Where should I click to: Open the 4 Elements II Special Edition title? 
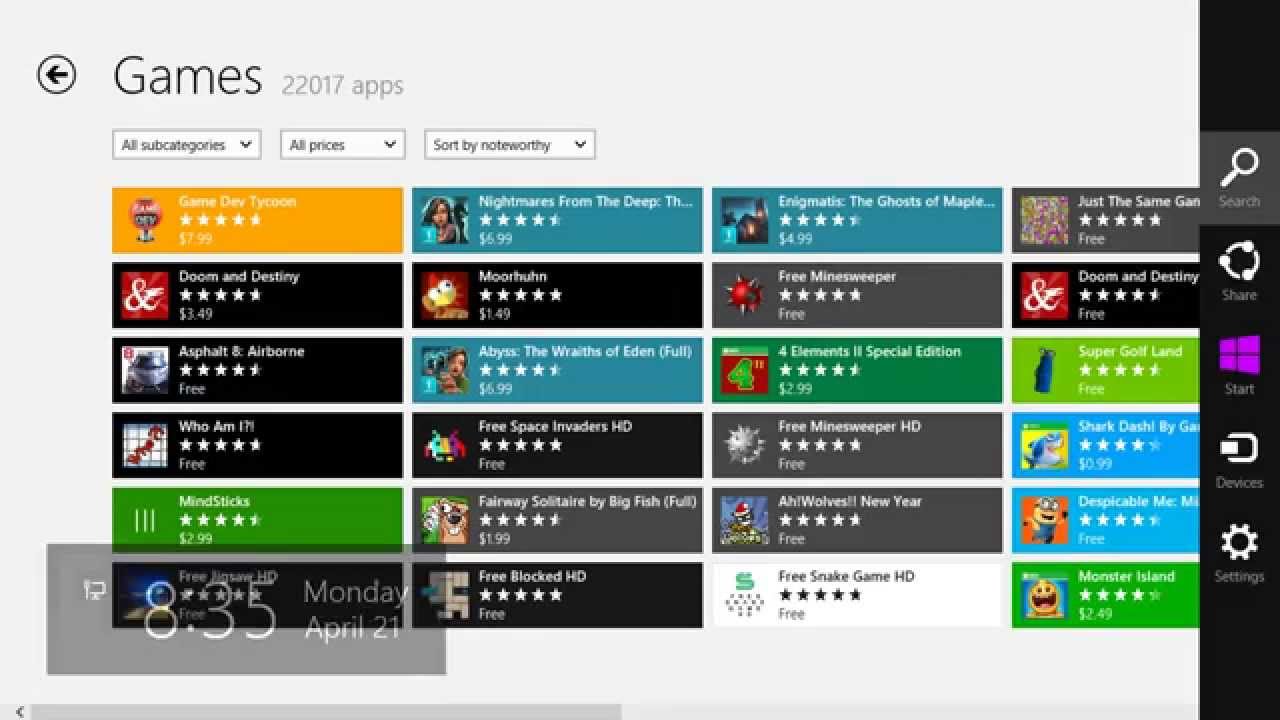869,351
